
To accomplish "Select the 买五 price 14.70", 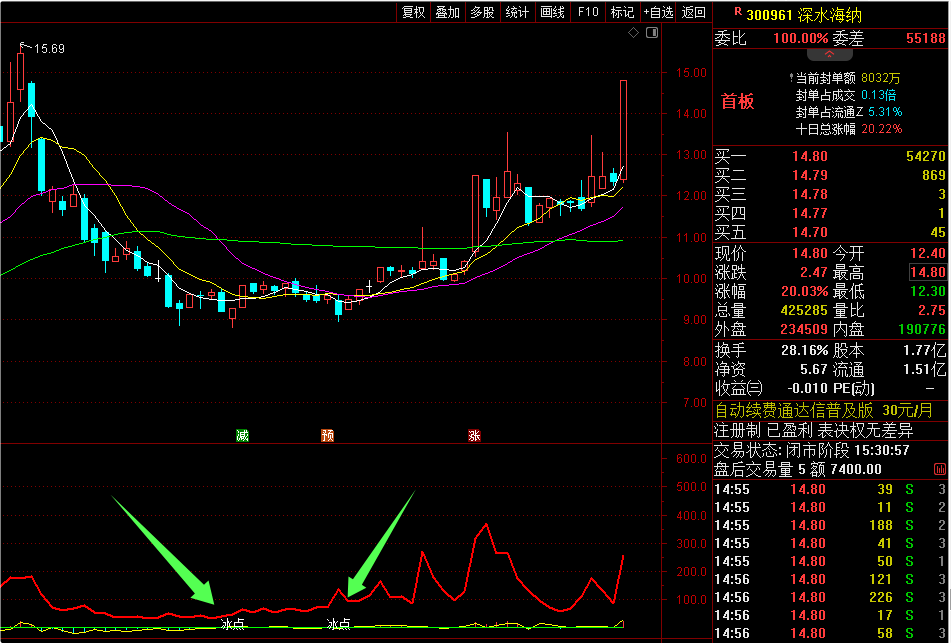I will [810, 232].
